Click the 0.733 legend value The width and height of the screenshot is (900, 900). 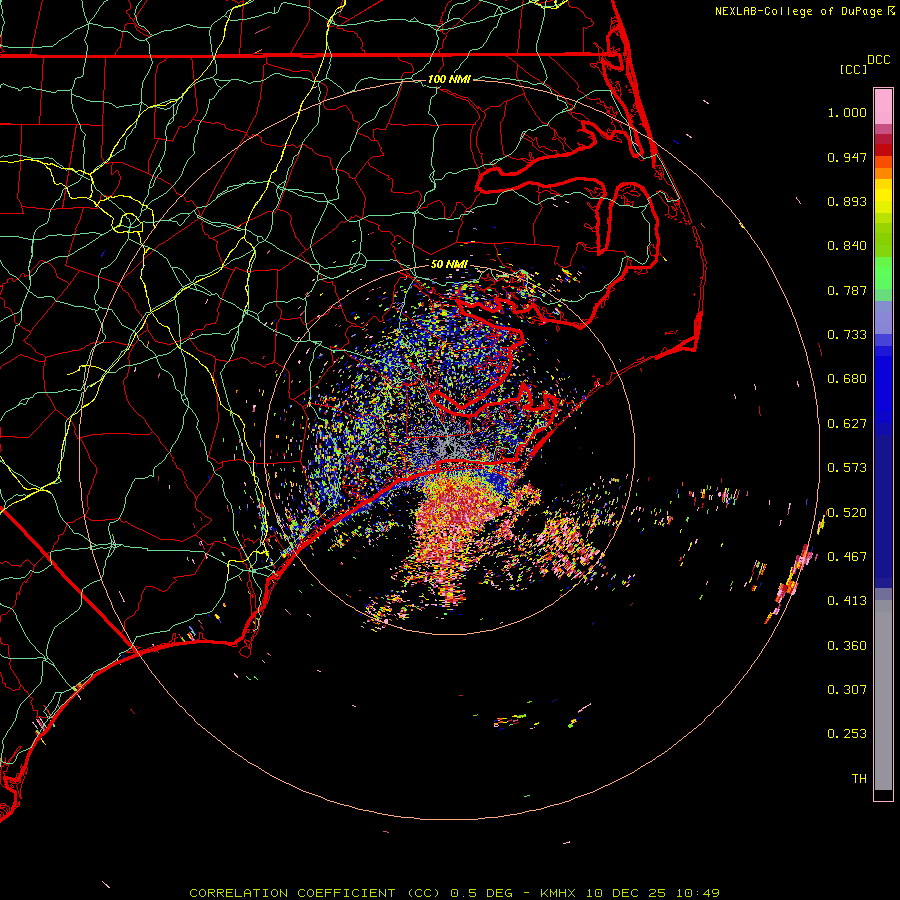[847, 335]
